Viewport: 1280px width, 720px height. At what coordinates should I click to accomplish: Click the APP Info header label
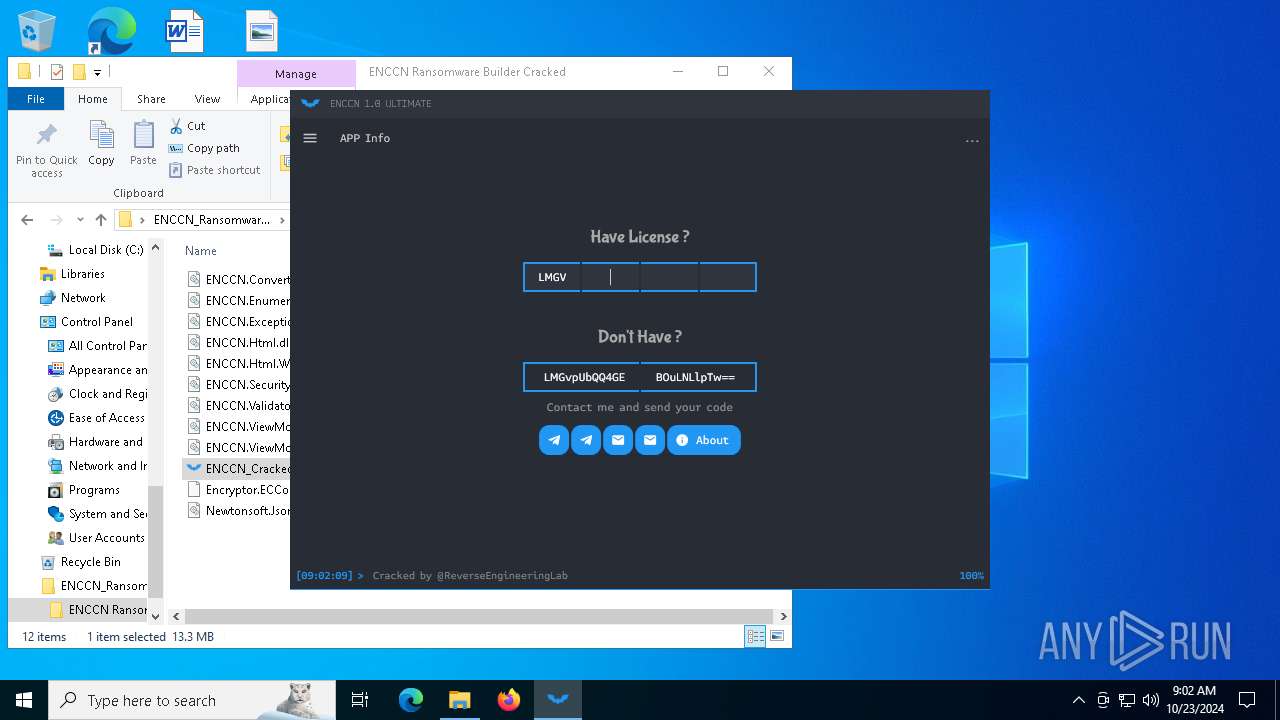(x=365, y=138)
